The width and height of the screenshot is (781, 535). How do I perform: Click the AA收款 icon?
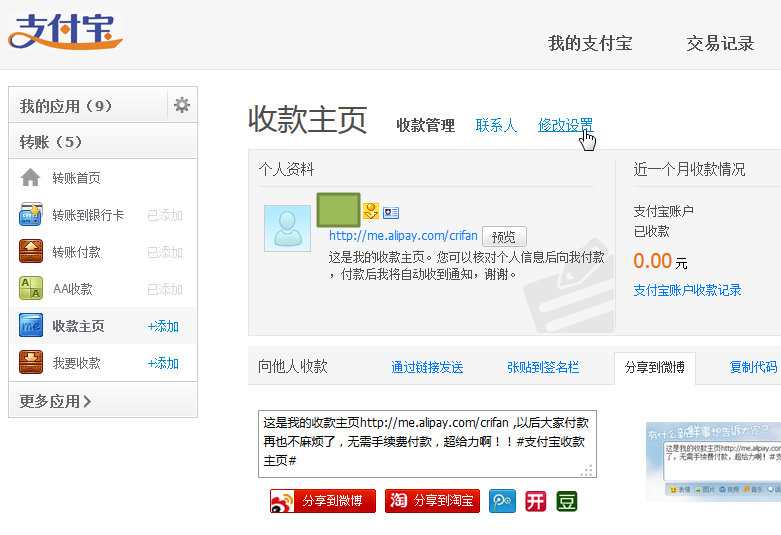pos(30,288)
